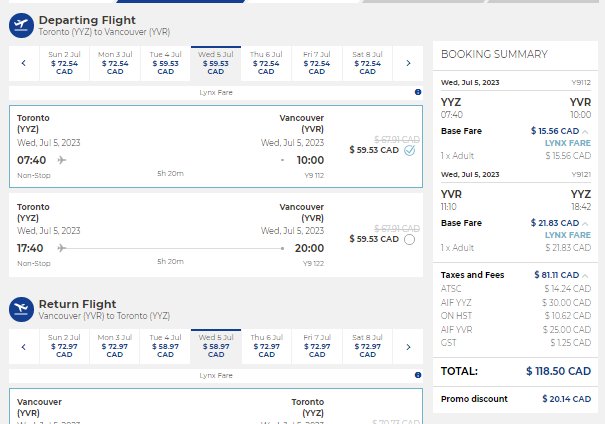Click the second LYNX FARE link in summary
This screenshot has width=605, height=424.
[x=568, y=235]
